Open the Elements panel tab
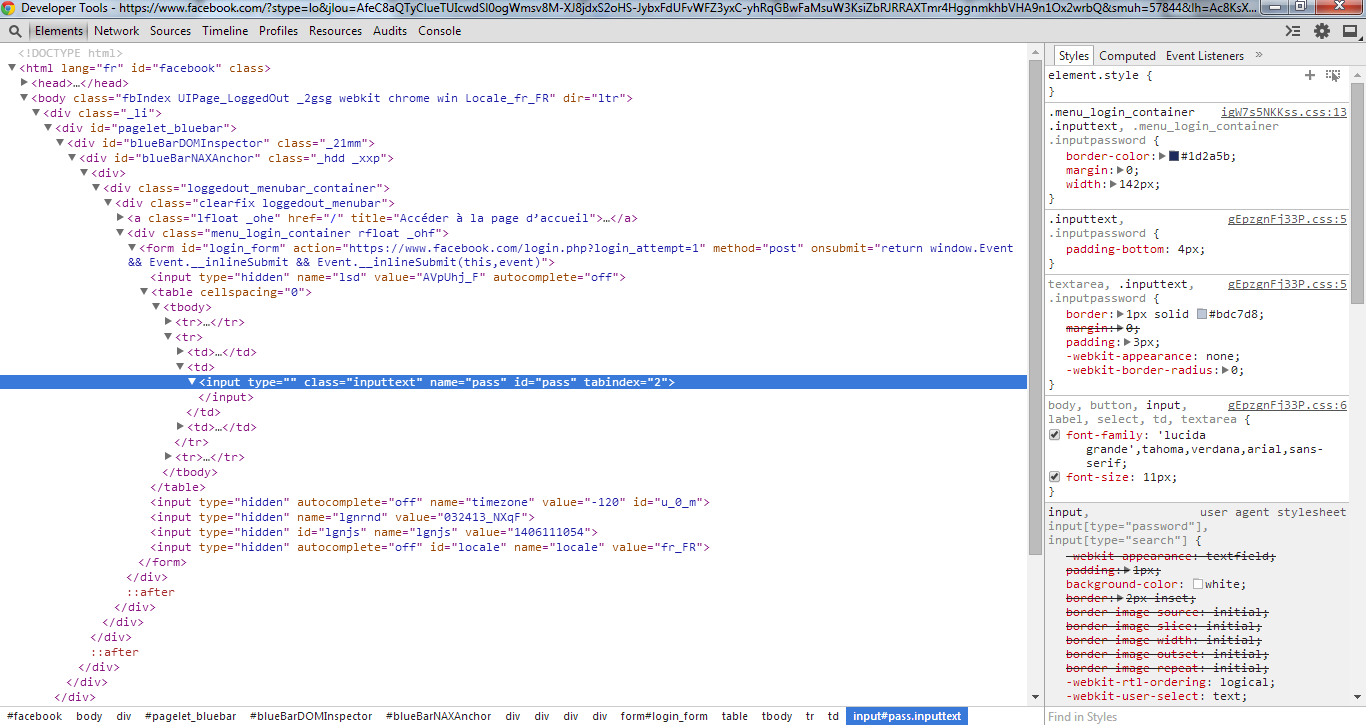Screen dimensions: 1366x725 59,31
